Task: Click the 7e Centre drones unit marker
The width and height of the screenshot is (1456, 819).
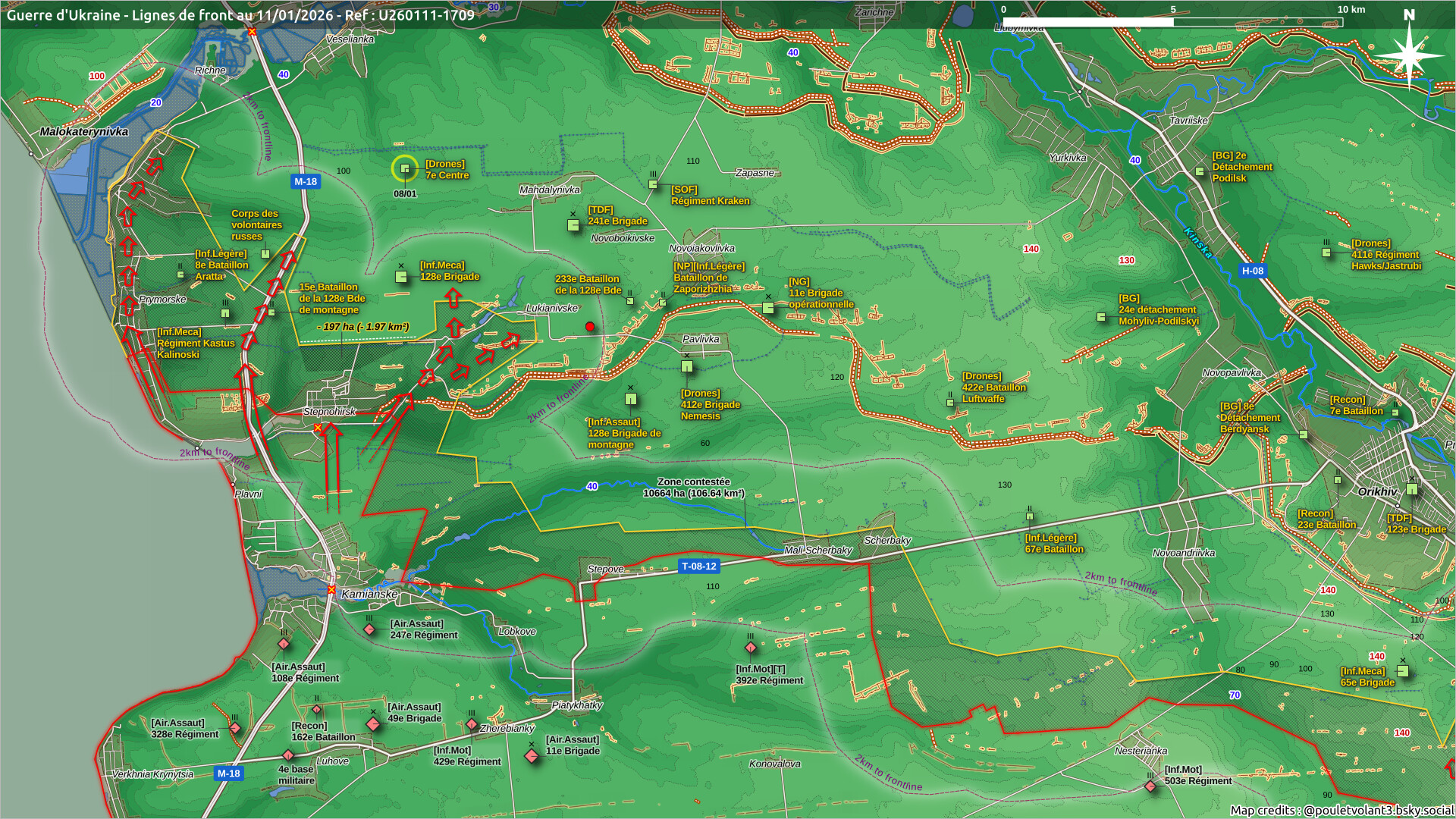Action: (x=405, y=169)
